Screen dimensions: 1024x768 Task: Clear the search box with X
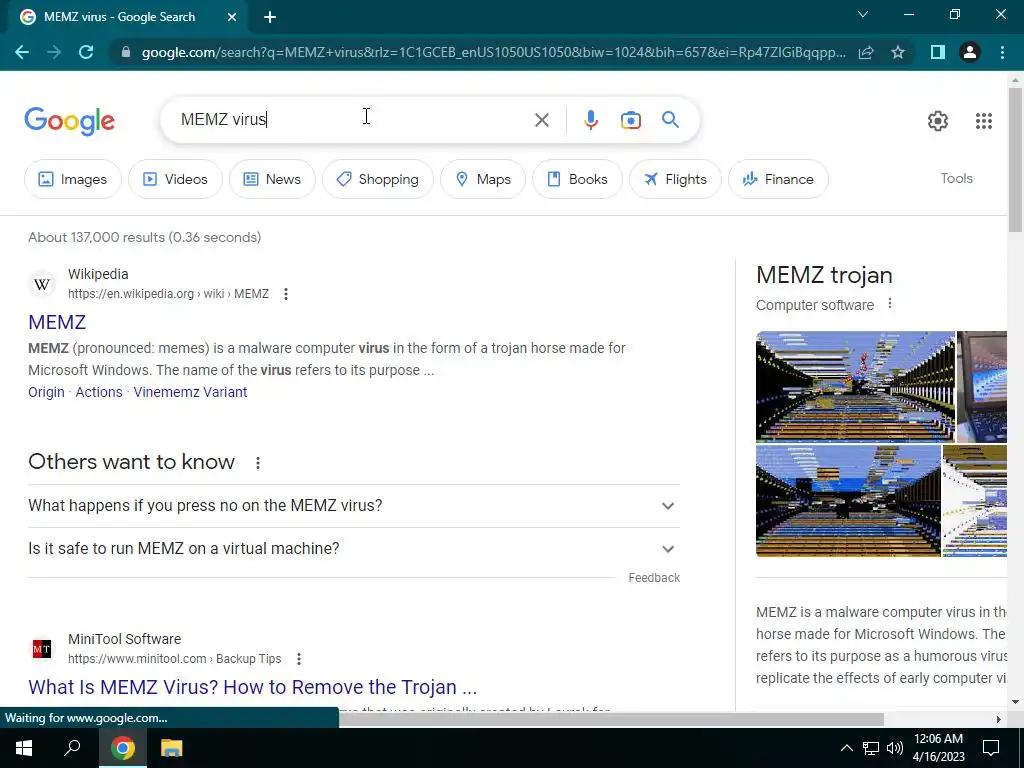click(541, 120)
